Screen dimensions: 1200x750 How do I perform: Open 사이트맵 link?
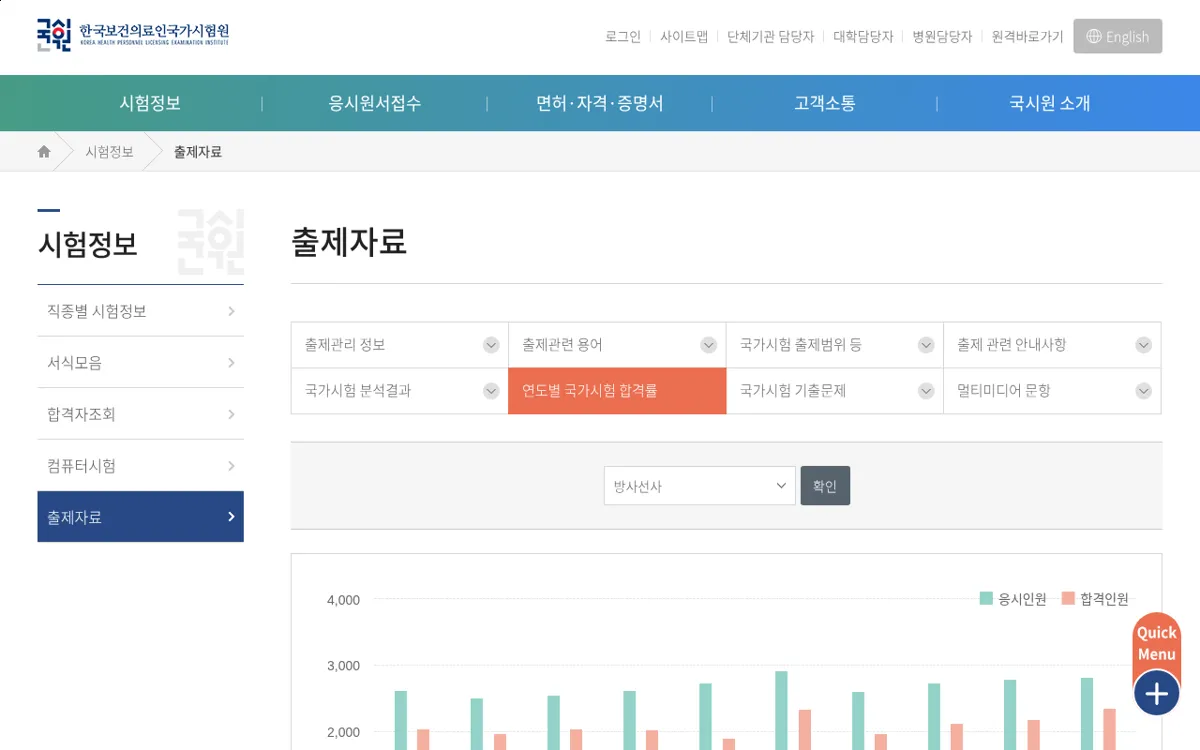[x=684, y=36]
